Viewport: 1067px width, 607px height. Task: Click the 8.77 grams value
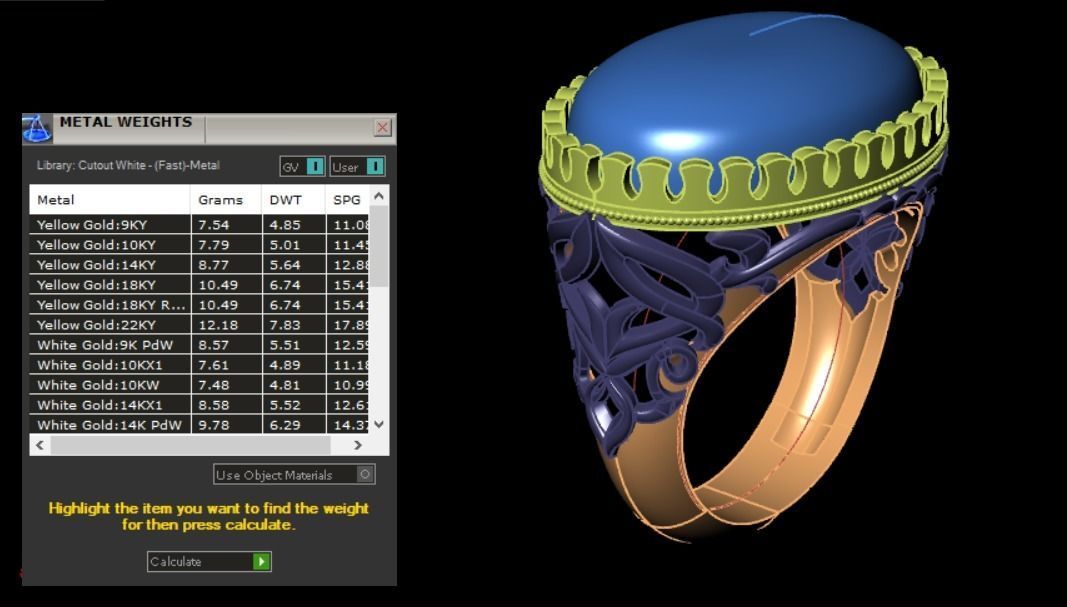(x=214, y=265)
